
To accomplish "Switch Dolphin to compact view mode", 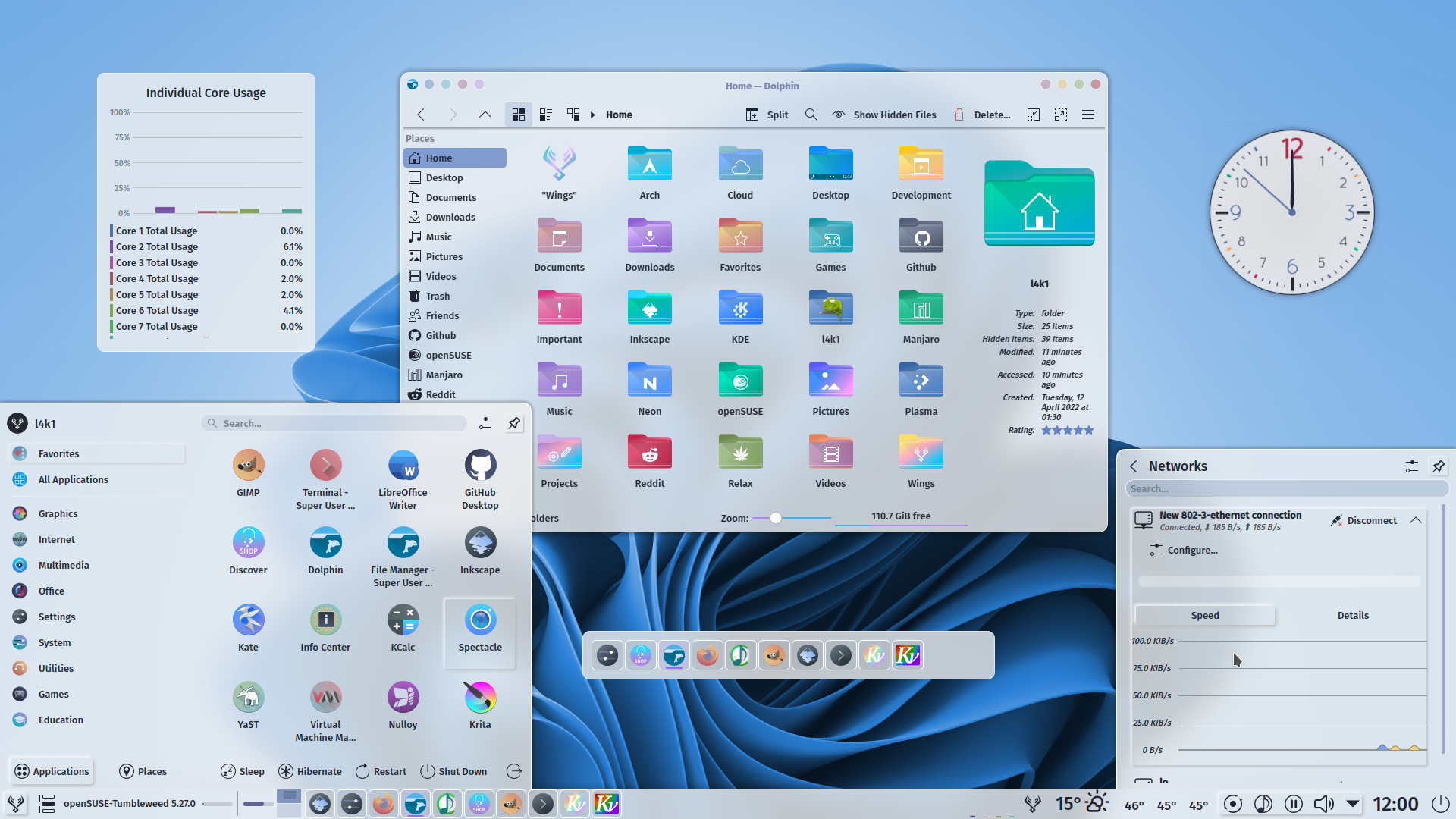I will [546, 115].
